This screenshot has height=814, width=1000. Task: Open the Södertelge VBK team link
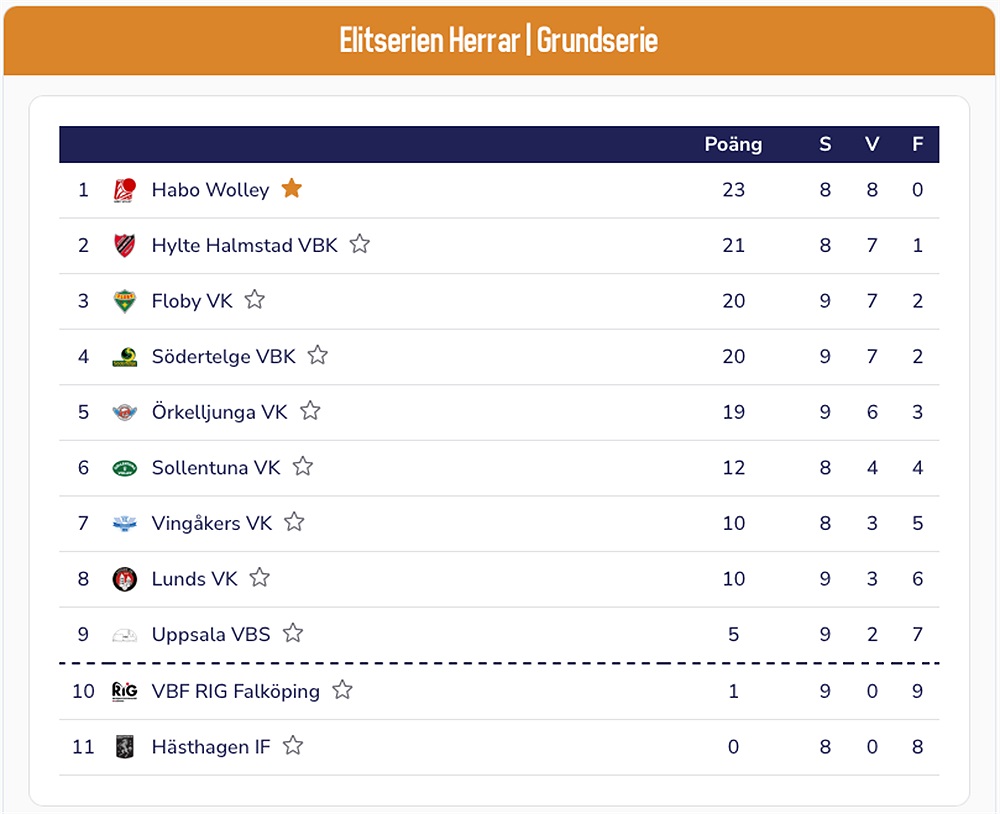(x=223, y=357)
